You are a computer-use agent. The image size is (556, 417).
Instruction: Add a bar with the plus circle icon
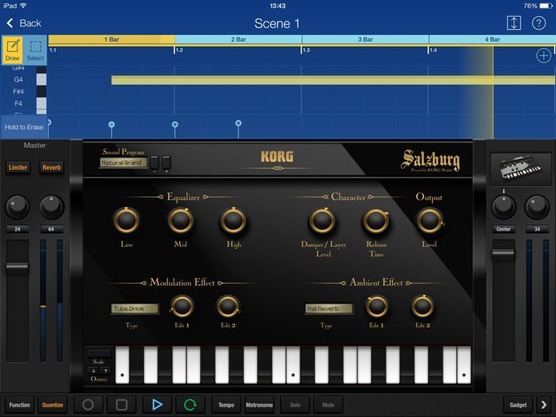click(x=544, y=56)
